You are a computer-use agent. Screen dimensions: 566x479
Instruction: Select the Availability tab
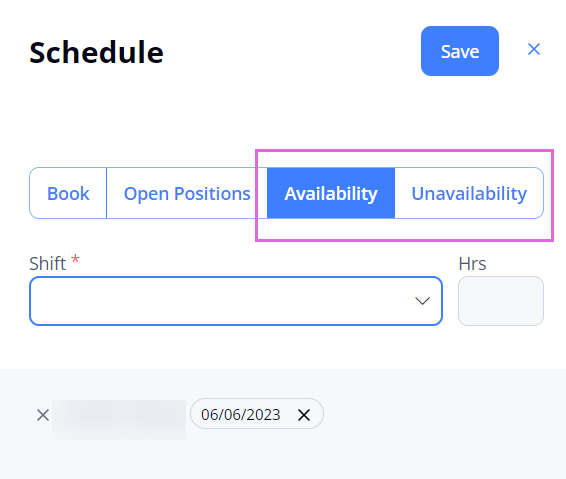(x=331, y=193)
